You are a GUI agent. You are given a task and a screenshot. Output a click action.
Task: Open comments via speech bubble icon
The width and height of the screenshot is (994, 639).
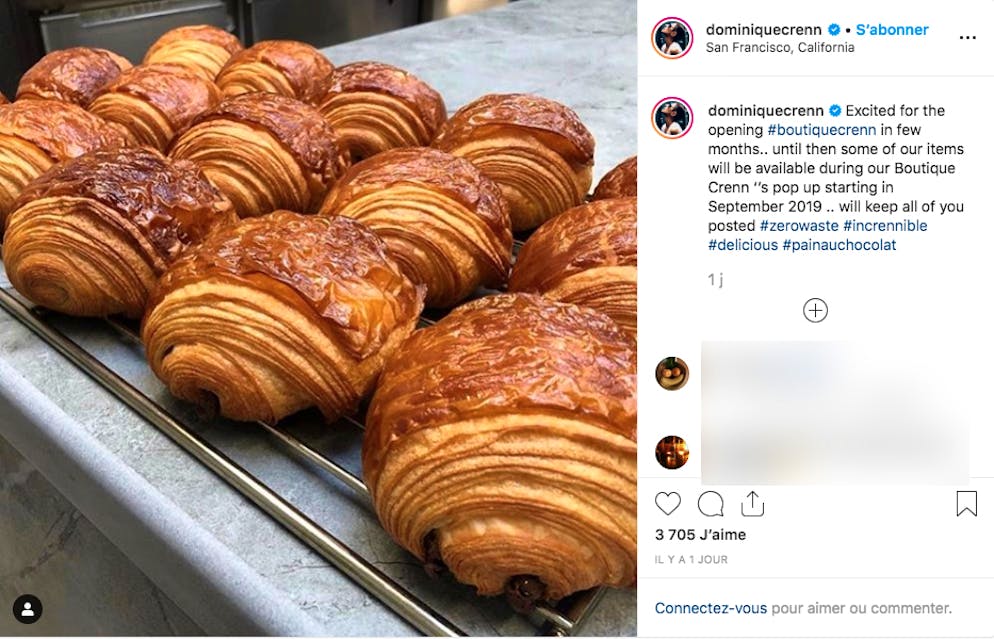(711, 504)
